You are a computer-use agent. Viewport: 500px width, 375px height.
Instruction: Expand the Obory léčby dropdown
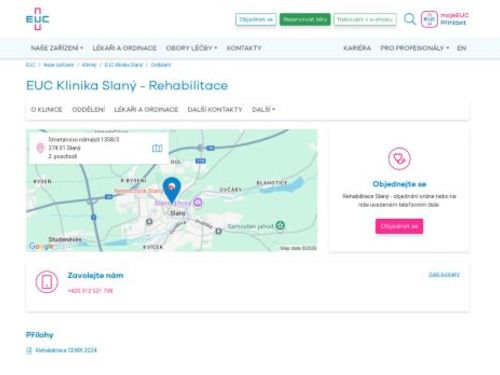[191, 48]
